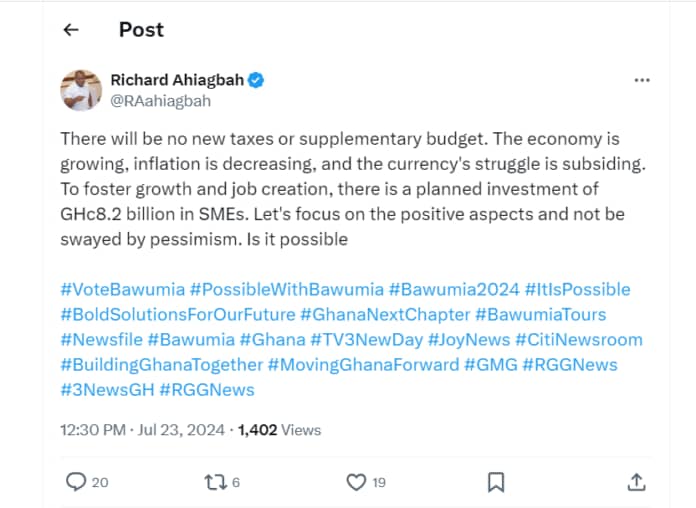Click the share upload icon
Screen dimensions: 696x508
(636, 482)
